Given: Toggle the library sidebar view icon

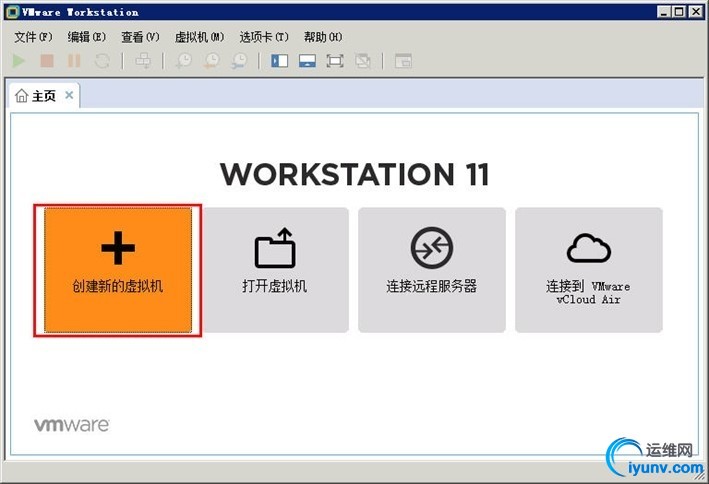Looking at the screenshot, I should (279, 61).
